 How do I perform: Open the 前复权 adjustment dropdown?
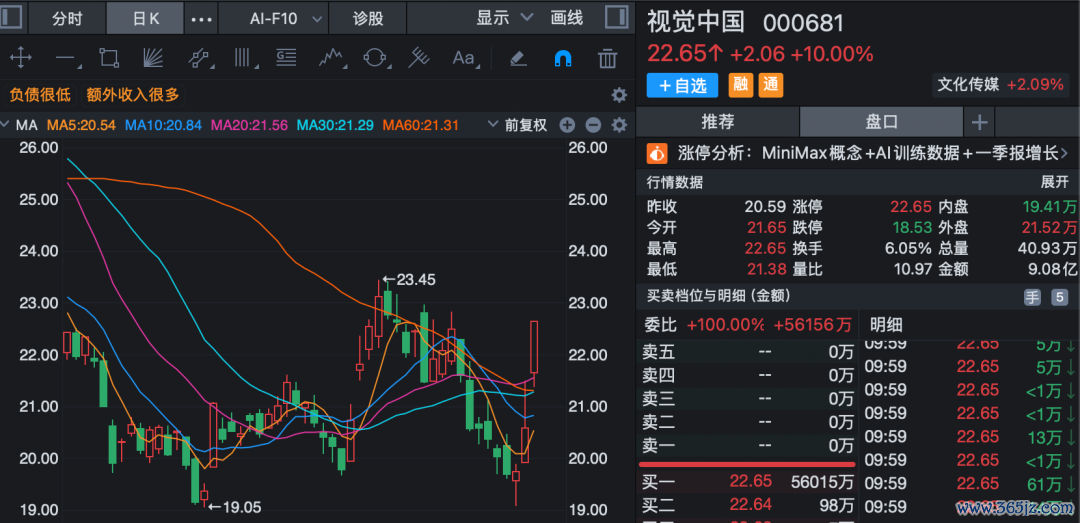(517, 125)
